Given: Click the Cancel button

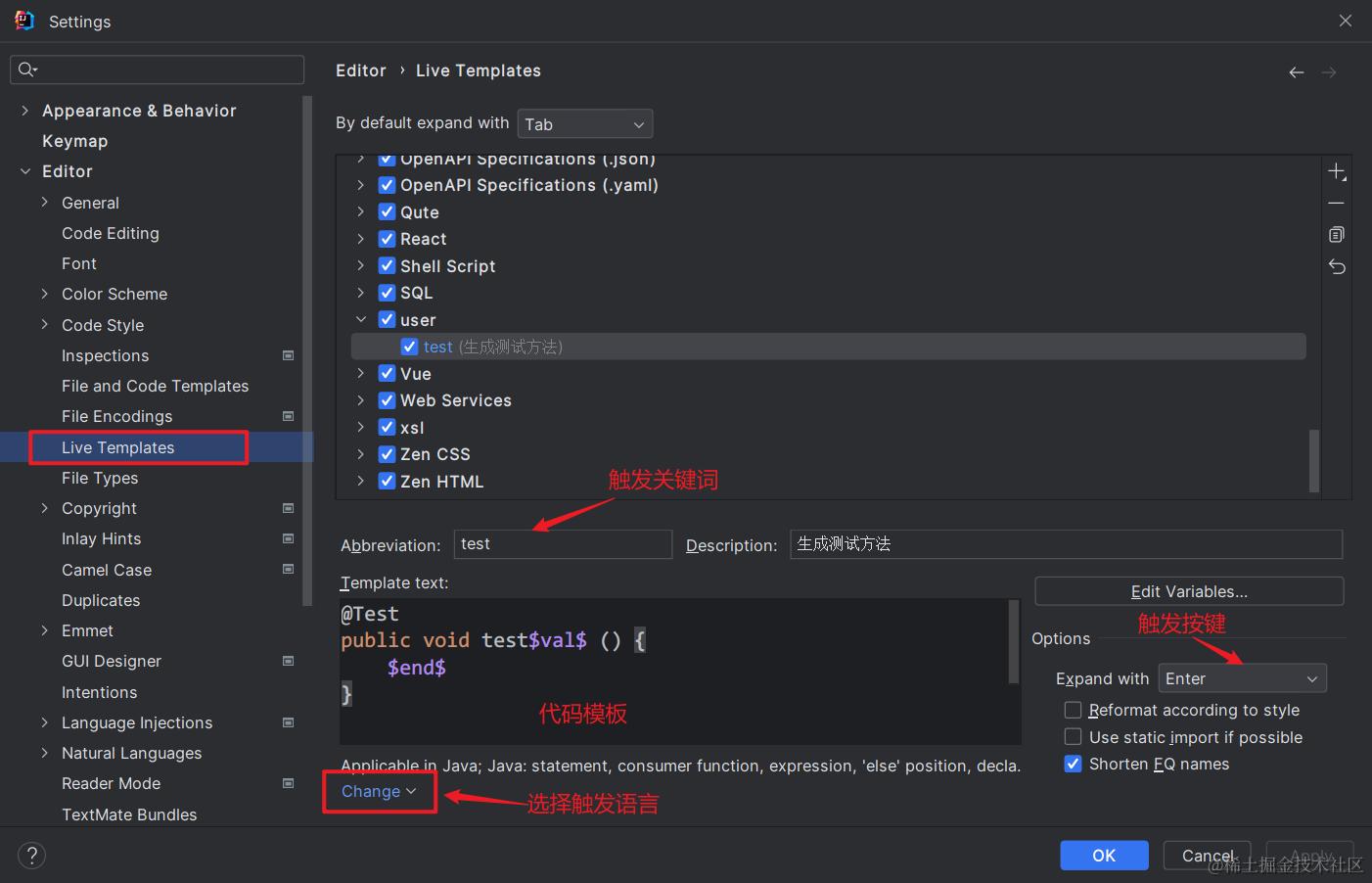Looking at the screenshot, I should 1208,856.
